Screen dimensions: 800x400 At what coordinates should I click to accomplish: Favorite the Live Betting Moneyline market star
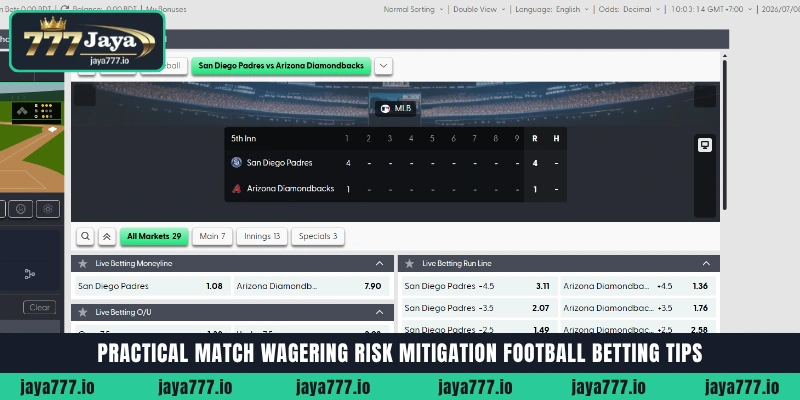83,264
